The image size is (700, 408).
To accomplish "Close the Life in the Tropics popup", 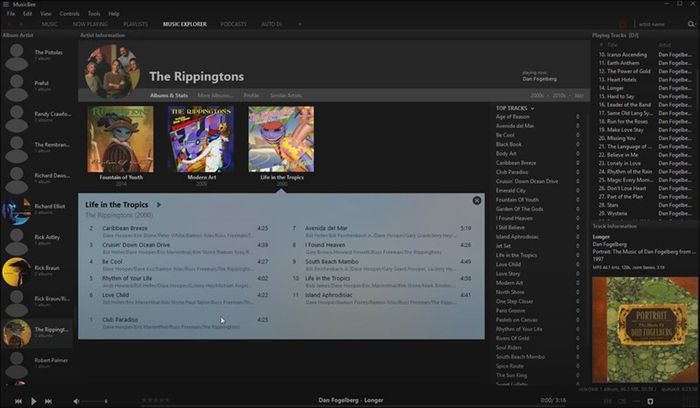I will tap(477, 201).
